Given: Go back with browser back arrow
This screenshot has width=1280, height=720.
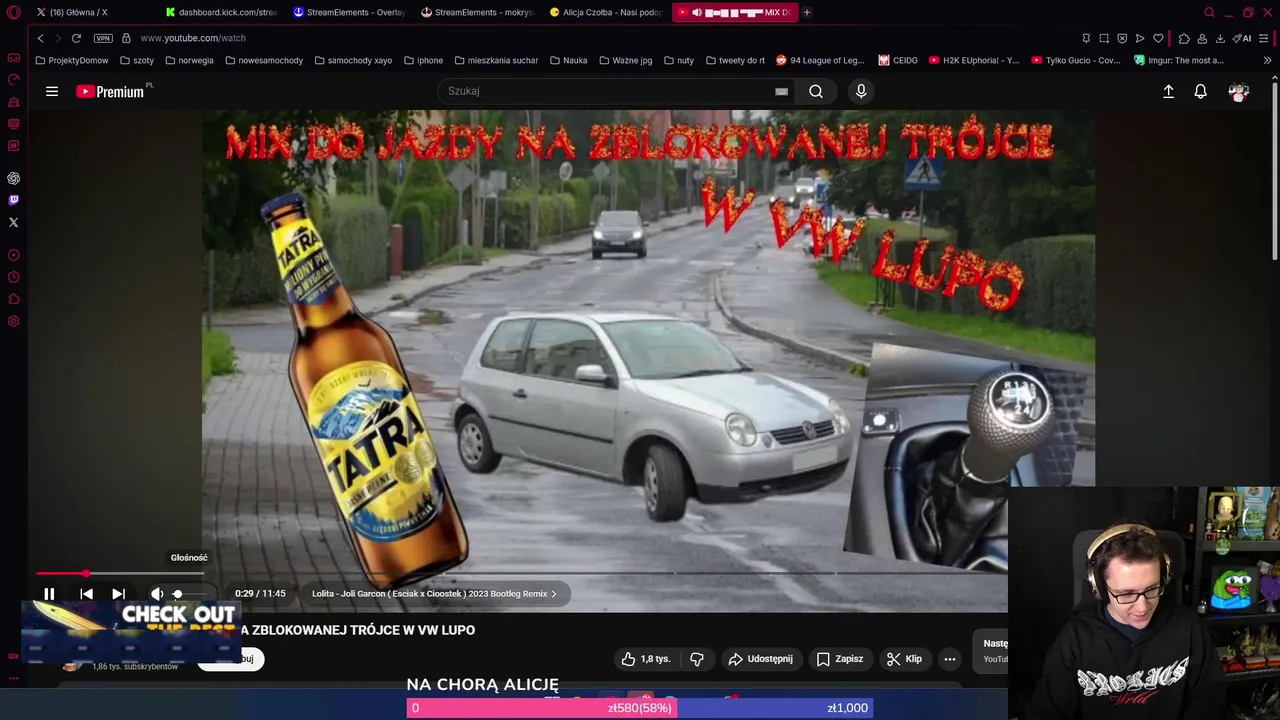Looking at the screenshot, I should click(40, 38).
